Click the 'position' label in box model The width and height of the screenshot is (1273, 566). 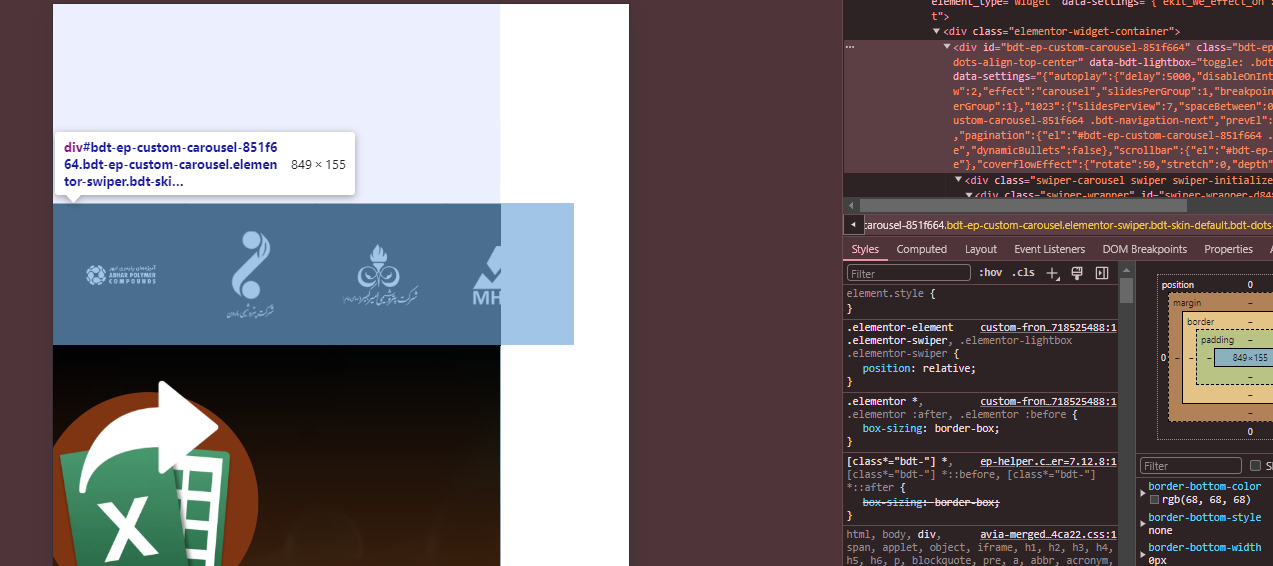tap(1177, 285)
